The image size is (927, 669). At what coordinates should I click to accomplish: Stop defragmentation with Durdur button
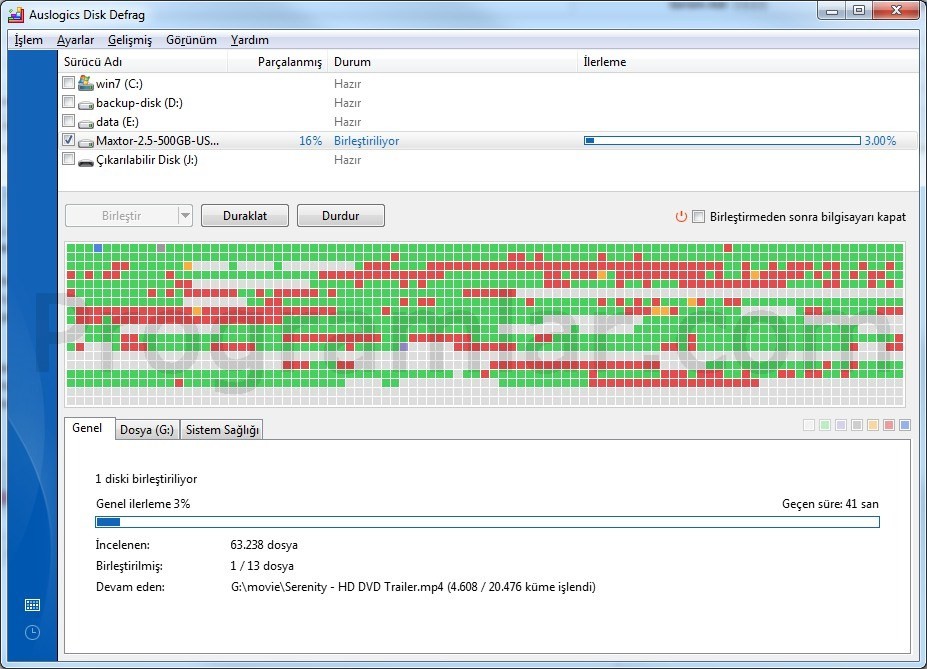point(341,216)
